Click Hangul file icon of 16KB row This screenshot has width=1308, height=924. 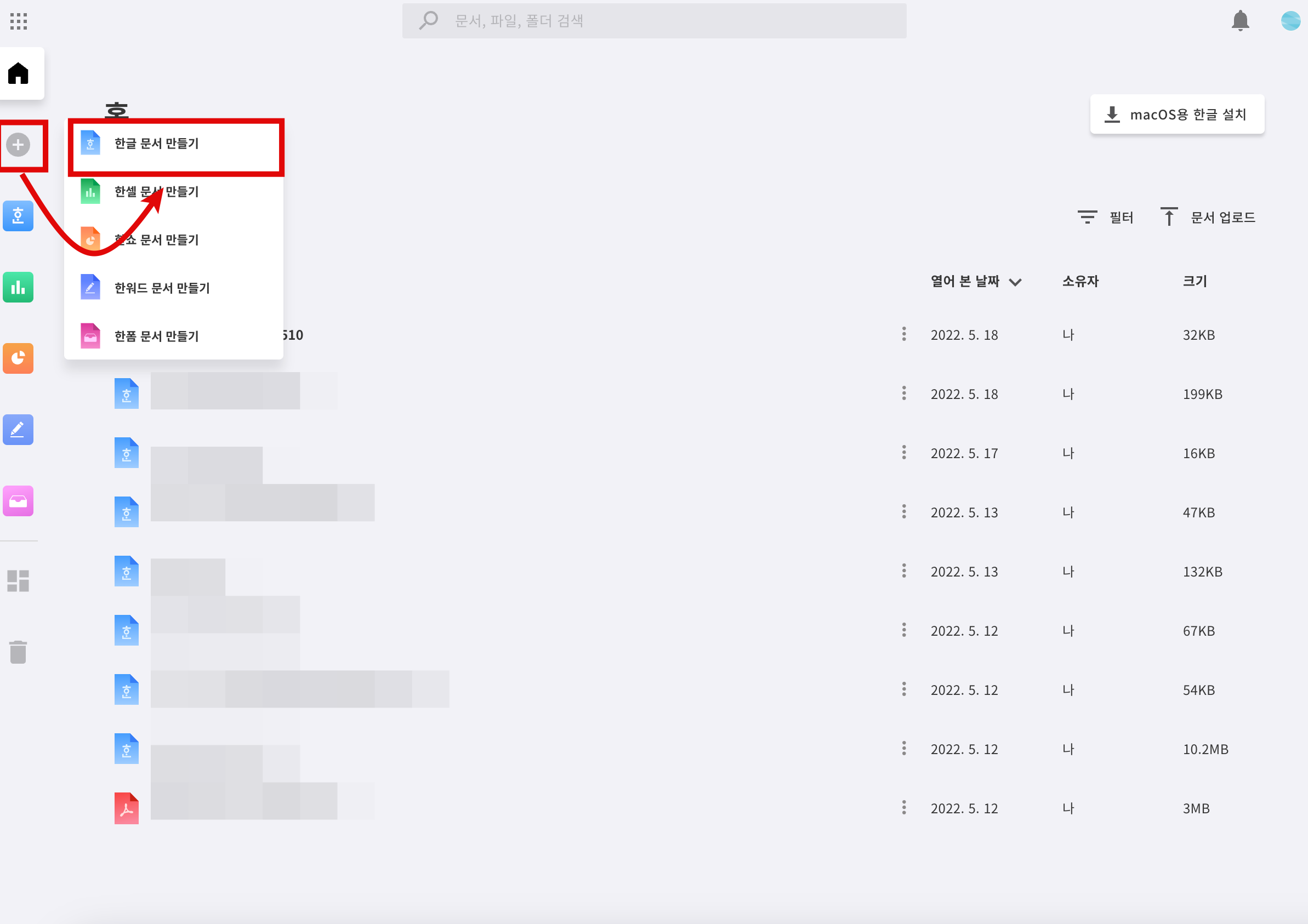click(127, 453)
